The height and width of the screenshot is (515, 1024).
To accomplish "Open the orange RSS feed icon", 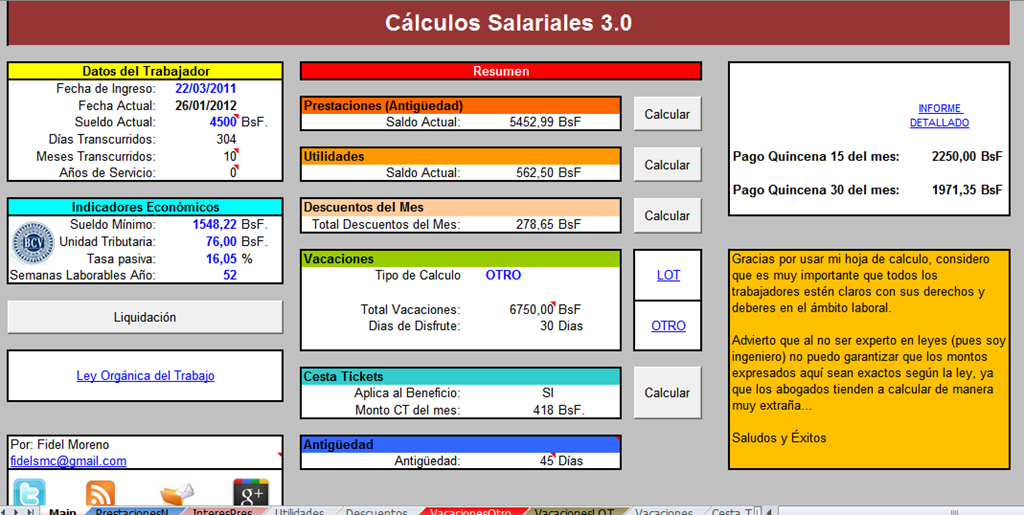I will [x=100, y=494].
